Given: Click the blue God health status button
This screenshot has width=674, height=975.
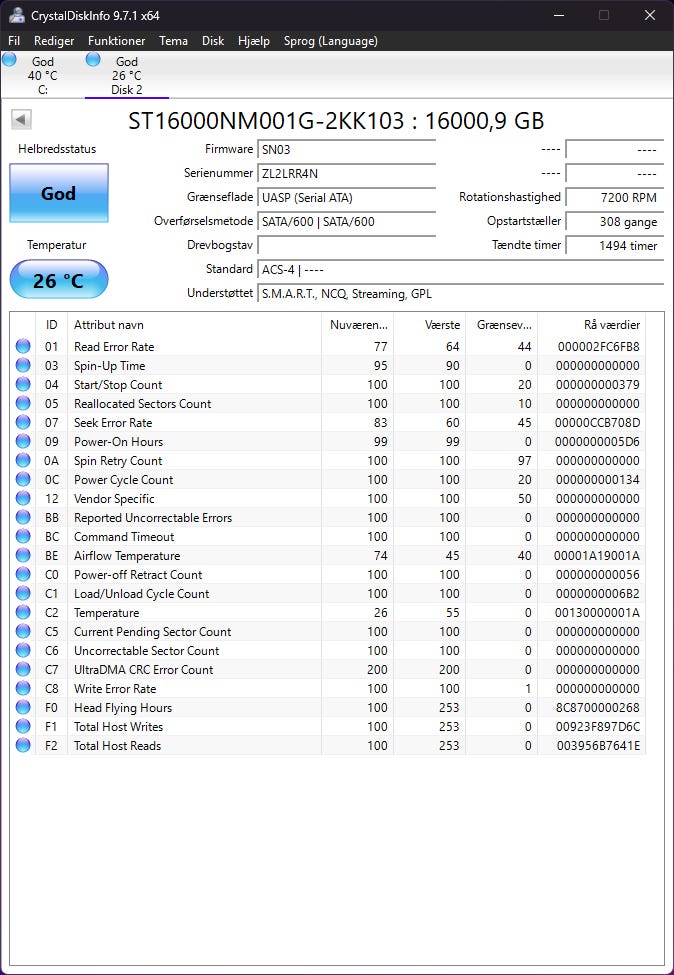Looking at the screenshot, I should click(58, 193).
